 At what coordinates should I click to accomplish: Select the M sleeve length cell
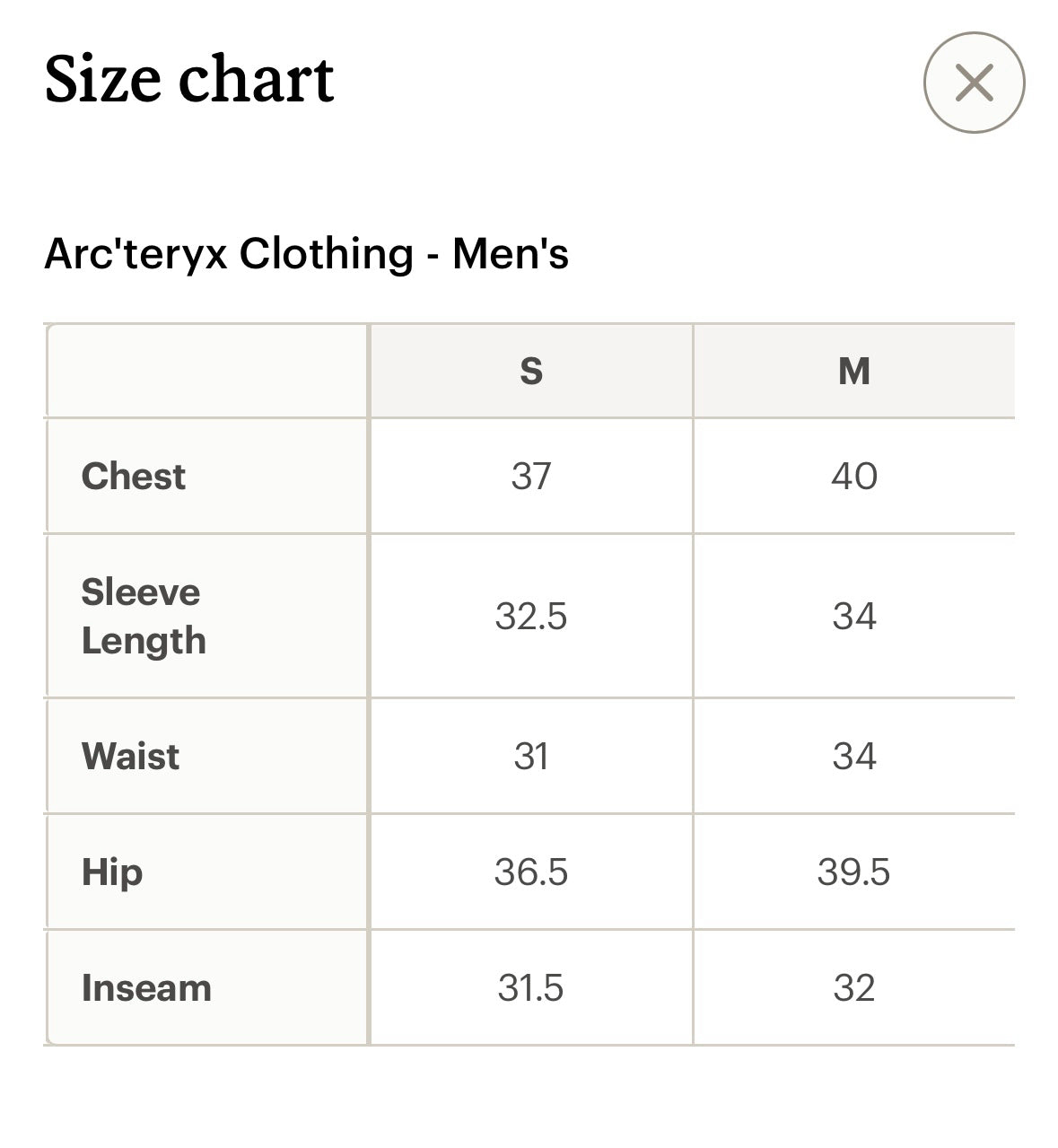click(854, 617)
